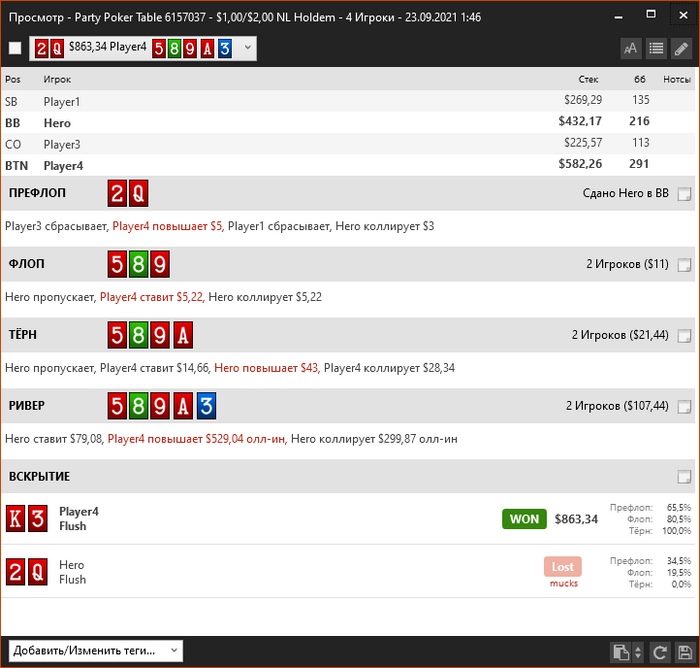Click the blue 3 card in the РИВЕР row
Viewport: 700px width, 668px height.
(206, 406)
